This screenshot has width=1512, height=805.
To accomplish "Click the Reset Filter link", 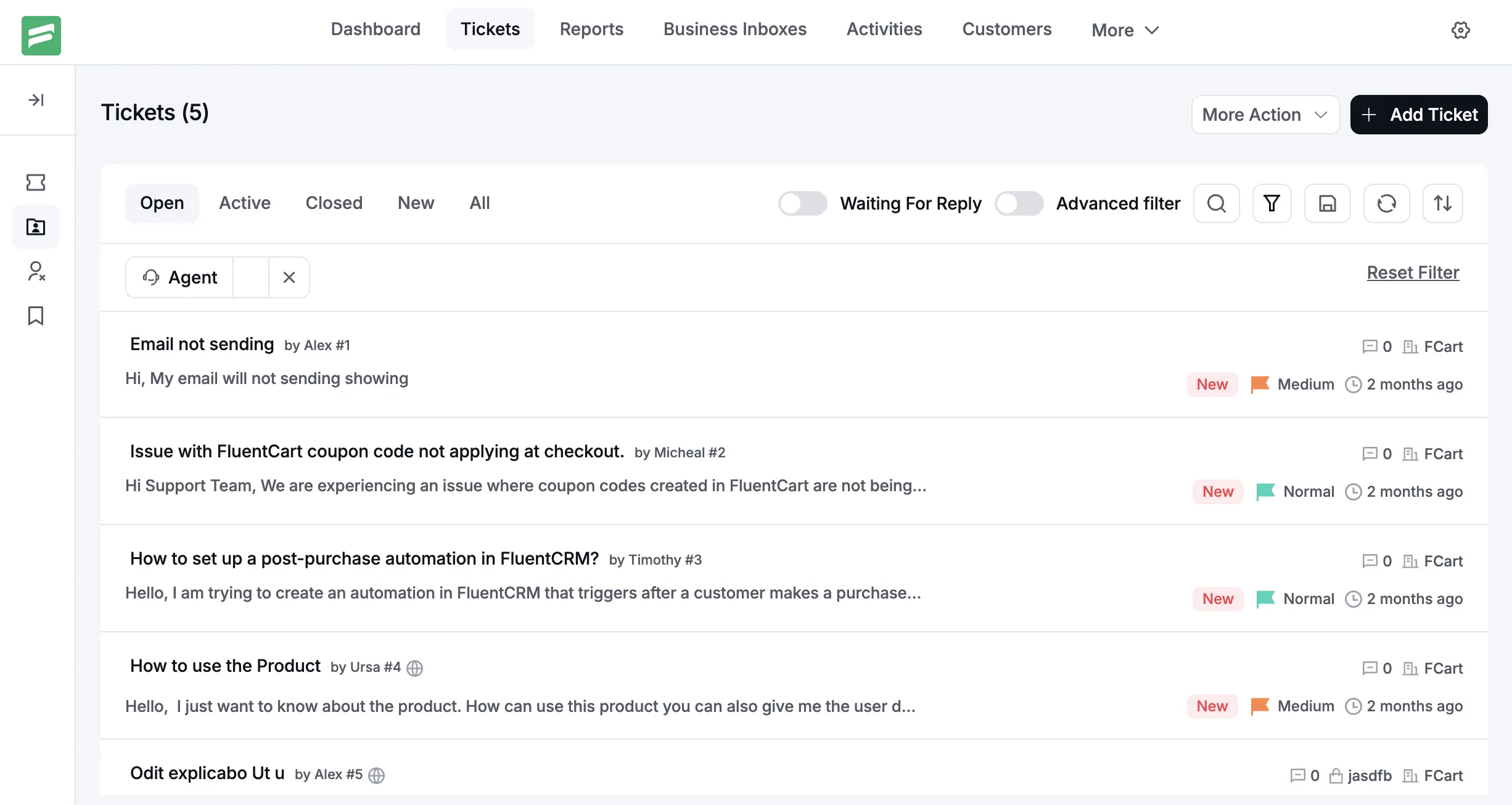I will 1412,272.
